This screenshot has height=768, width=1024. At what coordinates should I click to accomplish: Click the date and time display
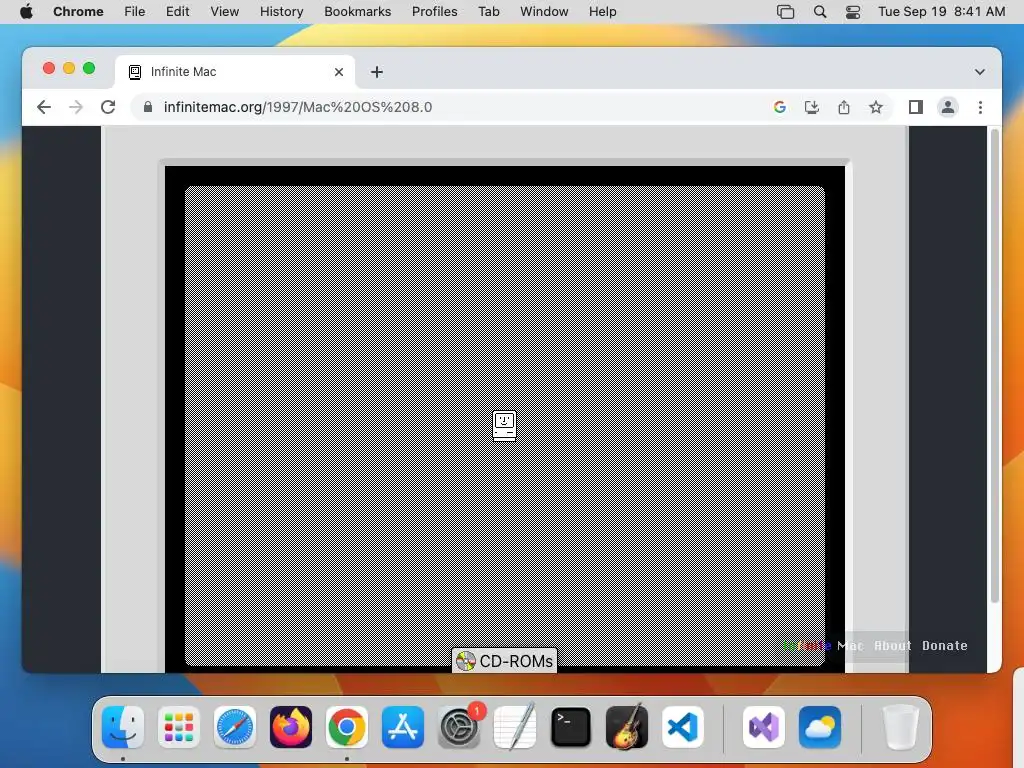pos(941,12)
